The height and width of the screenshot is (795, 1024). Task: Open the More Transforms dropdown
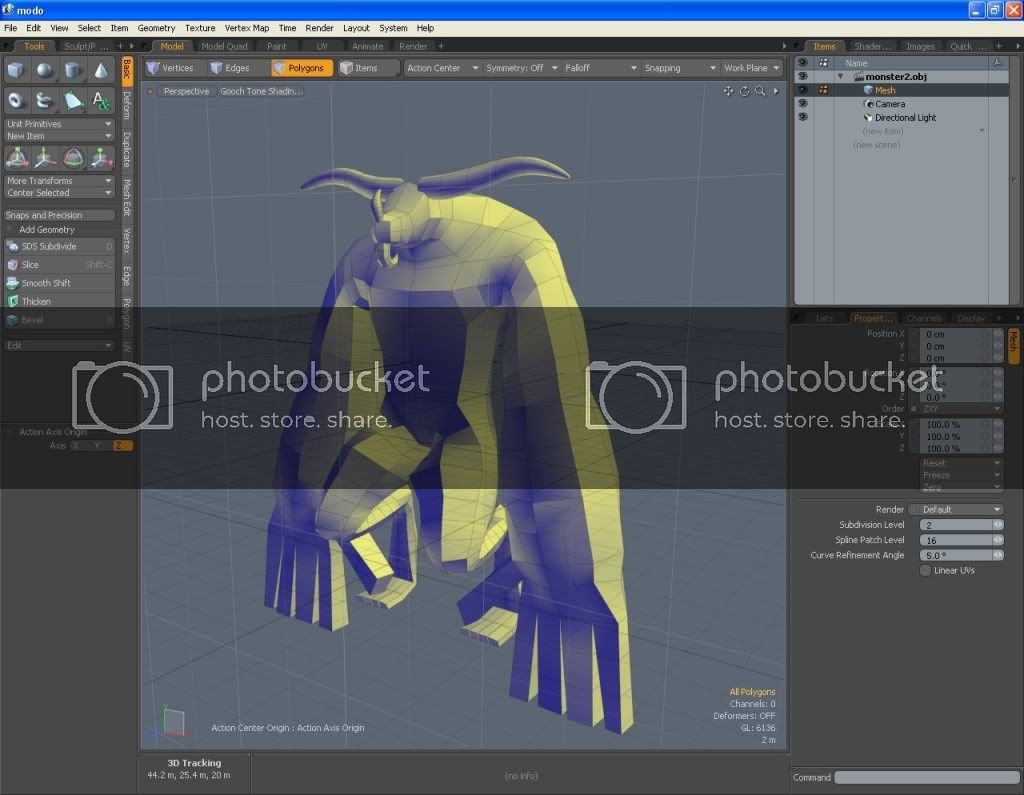tap(59, 180)
